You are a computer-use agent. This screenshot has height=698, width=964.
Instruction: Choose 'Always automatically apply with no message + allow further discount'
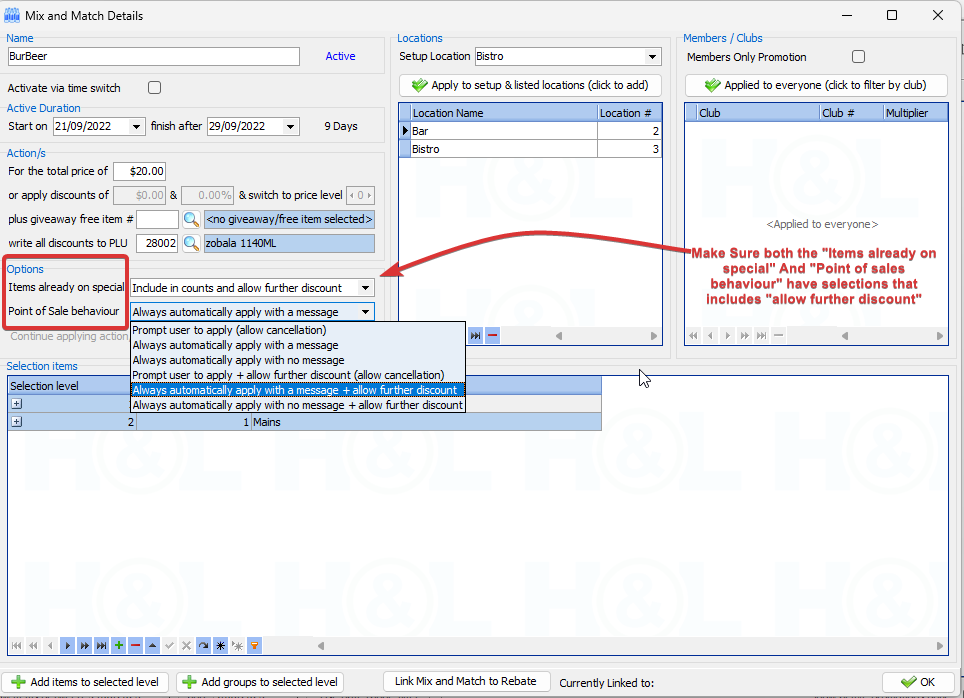[298, 405]
